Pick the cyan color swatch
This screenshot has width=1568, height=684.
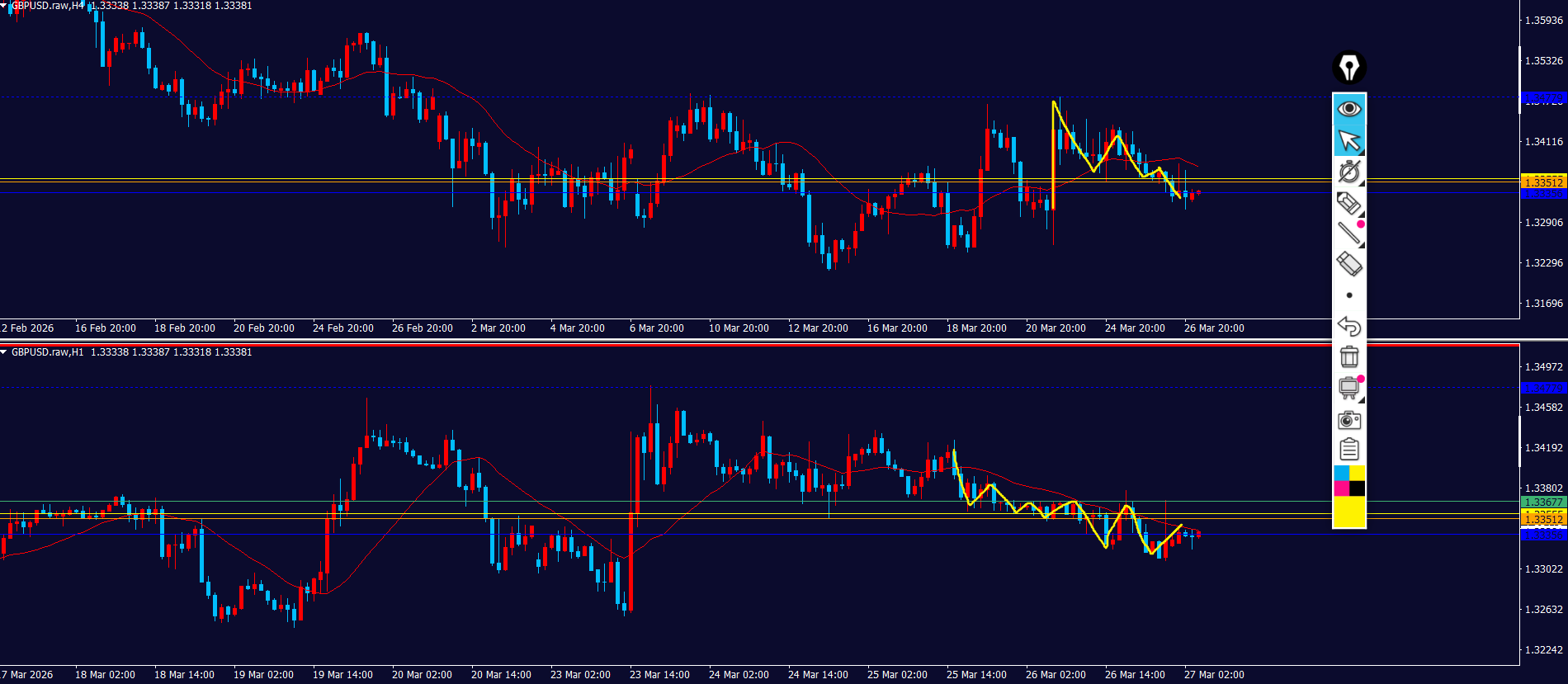[x=1341, y=473]
